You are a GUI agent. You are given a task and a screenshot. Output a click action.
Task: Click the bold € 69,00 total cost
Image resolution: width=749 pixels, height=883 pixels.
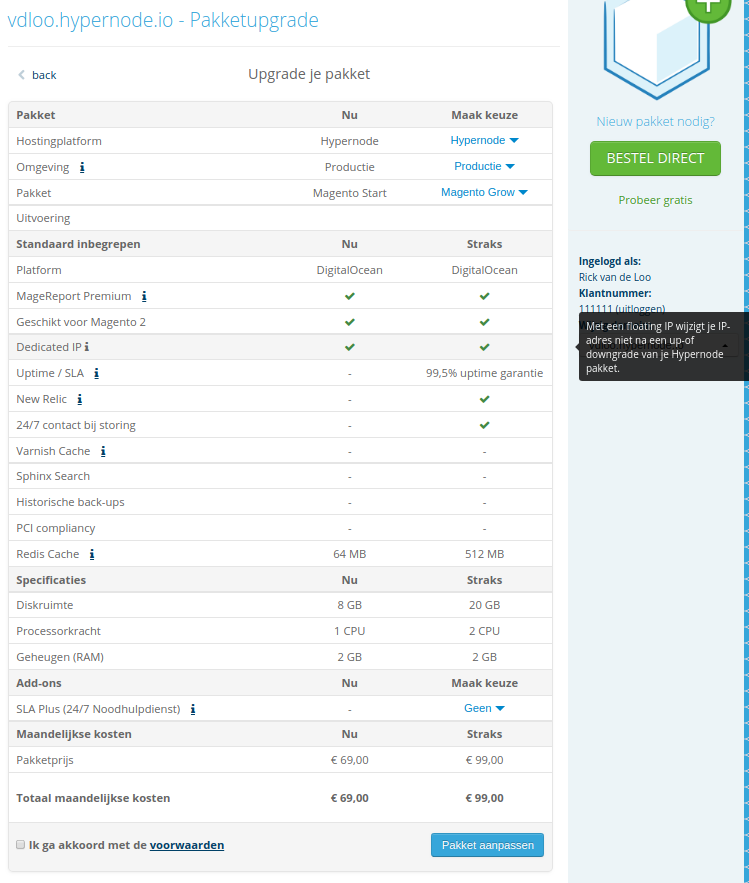[350, 798]
